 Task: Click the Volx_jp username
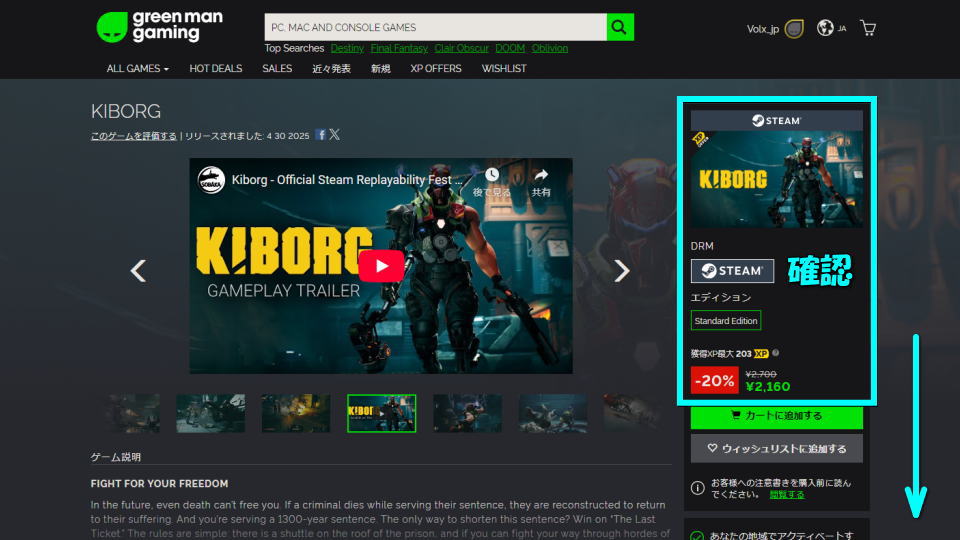click(762, 29)
